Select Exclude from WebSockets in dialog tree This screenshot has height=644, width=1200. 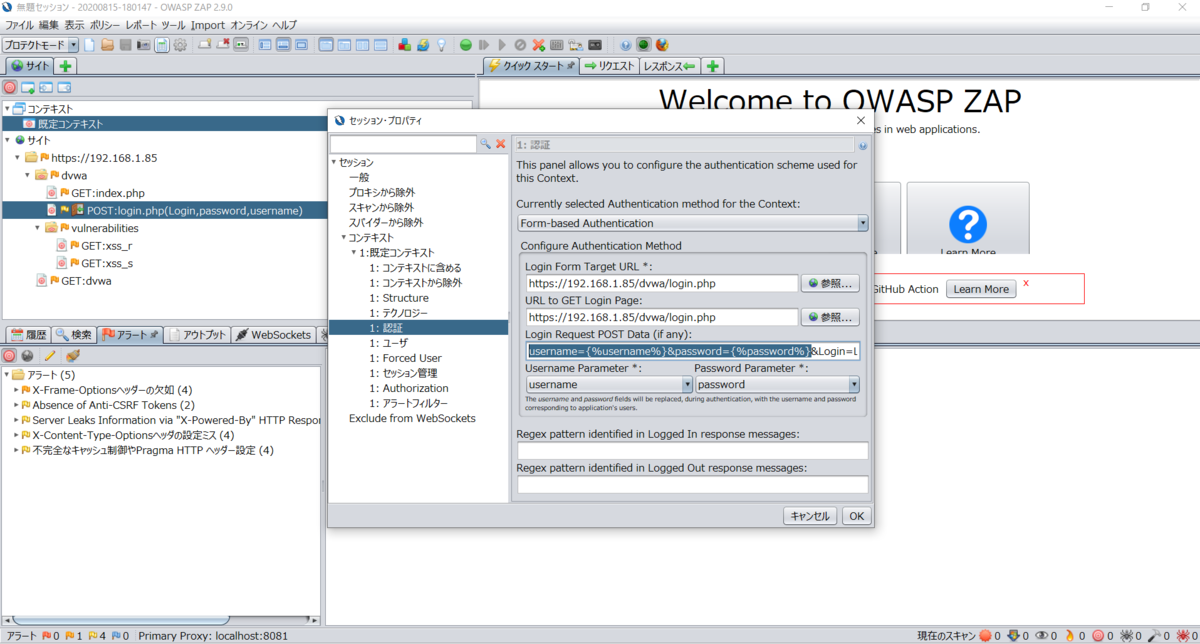pyautogui.click(x=412, y=418)
